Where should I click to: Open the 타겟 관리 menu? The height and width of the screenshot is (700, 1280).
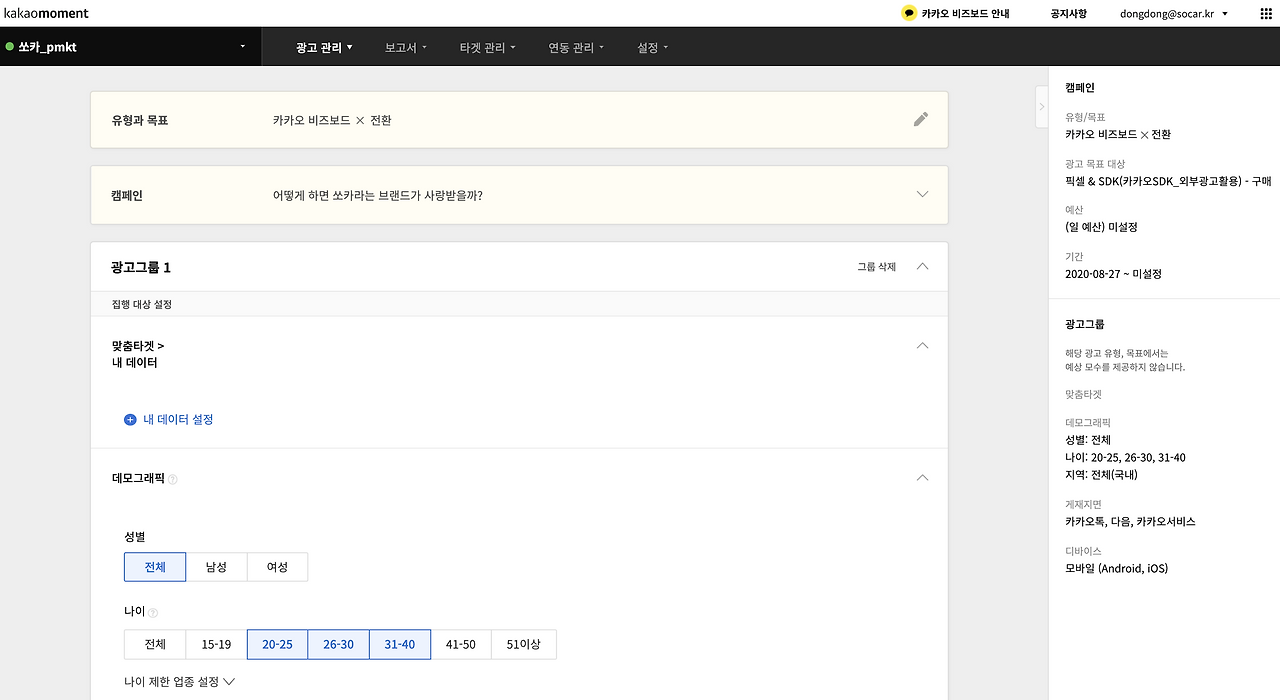(x=486, y=46)
